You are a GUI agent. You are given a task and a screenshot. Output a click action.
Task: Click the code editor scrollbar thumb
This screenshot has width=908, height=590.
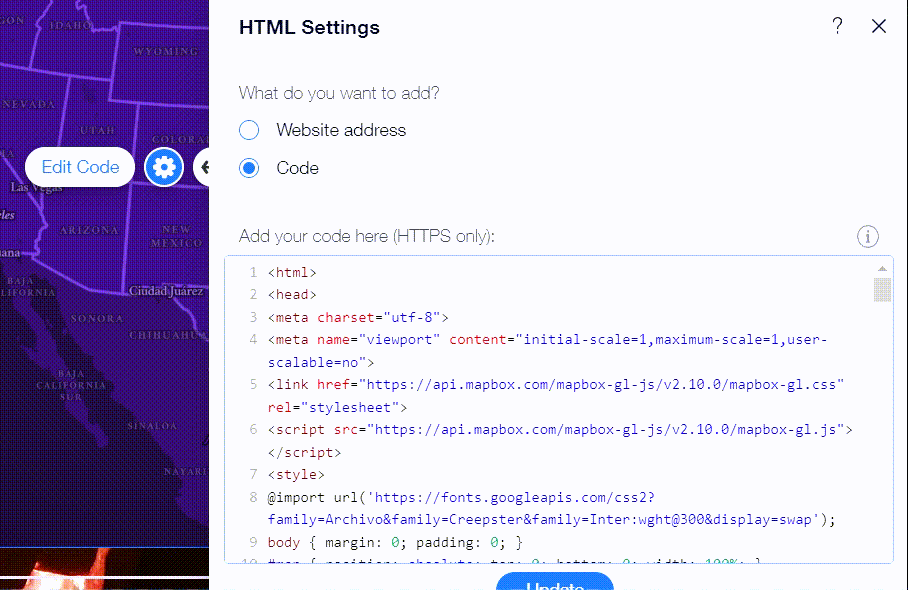[882, 289]
